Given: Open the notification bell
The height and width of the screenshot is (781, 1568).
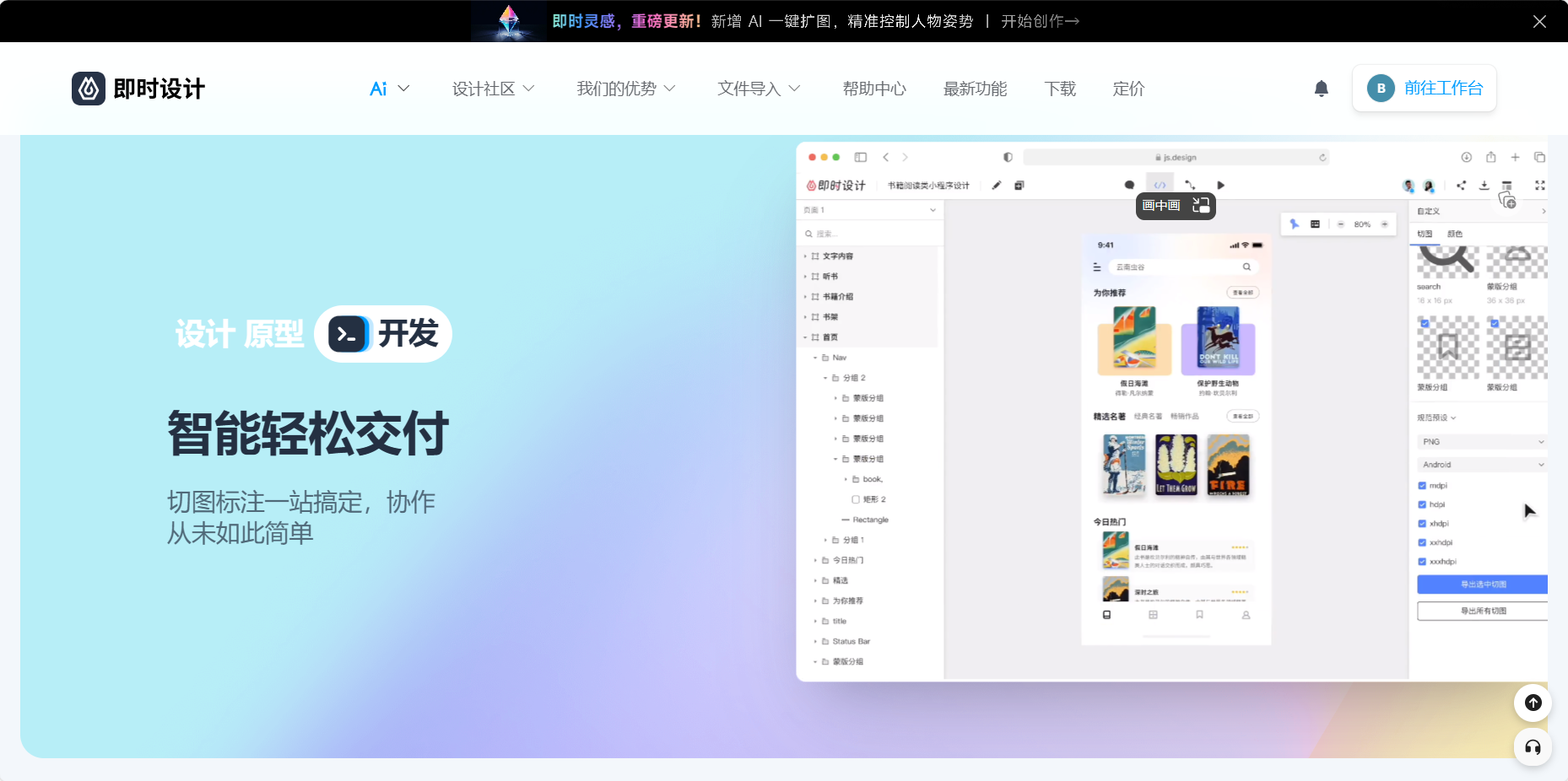Looking at the screenshot, I should pyautogui.click(x=1322, y=89).
